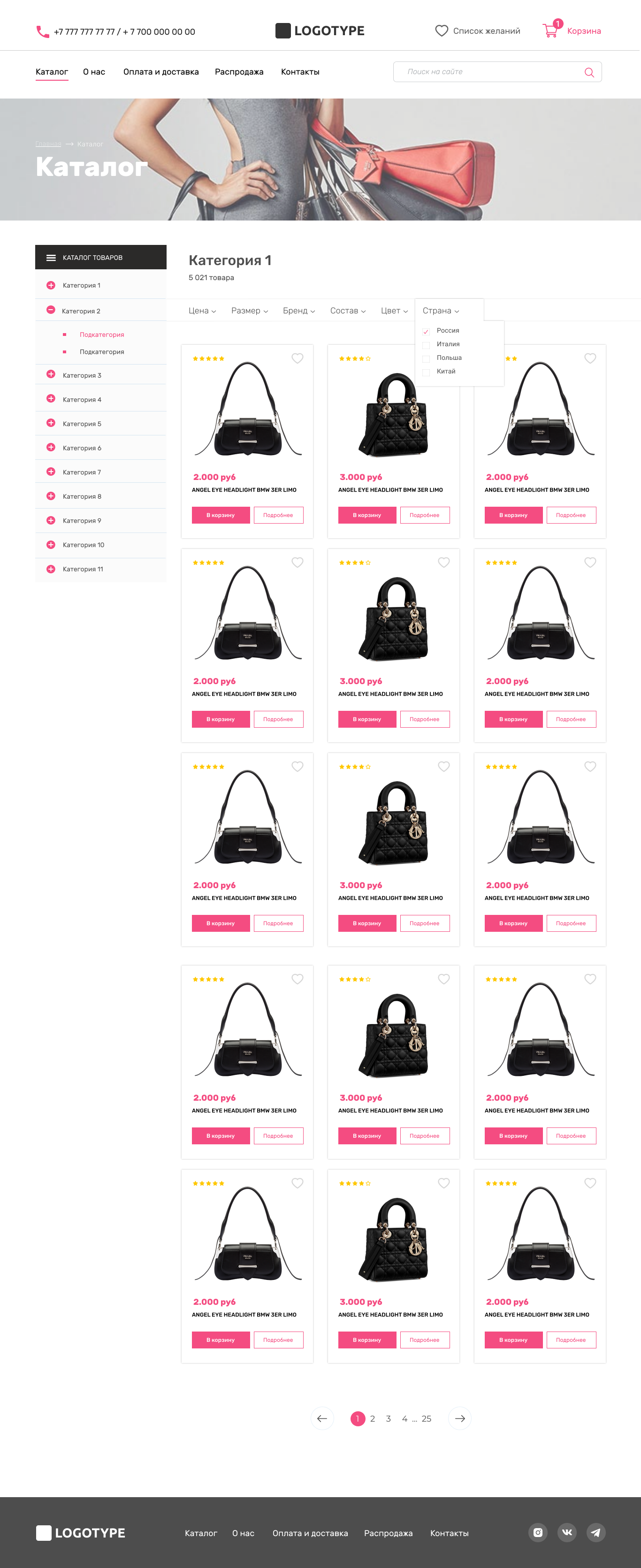
Task: Collapse Категория 2 in sidebar
Action: 51,311
